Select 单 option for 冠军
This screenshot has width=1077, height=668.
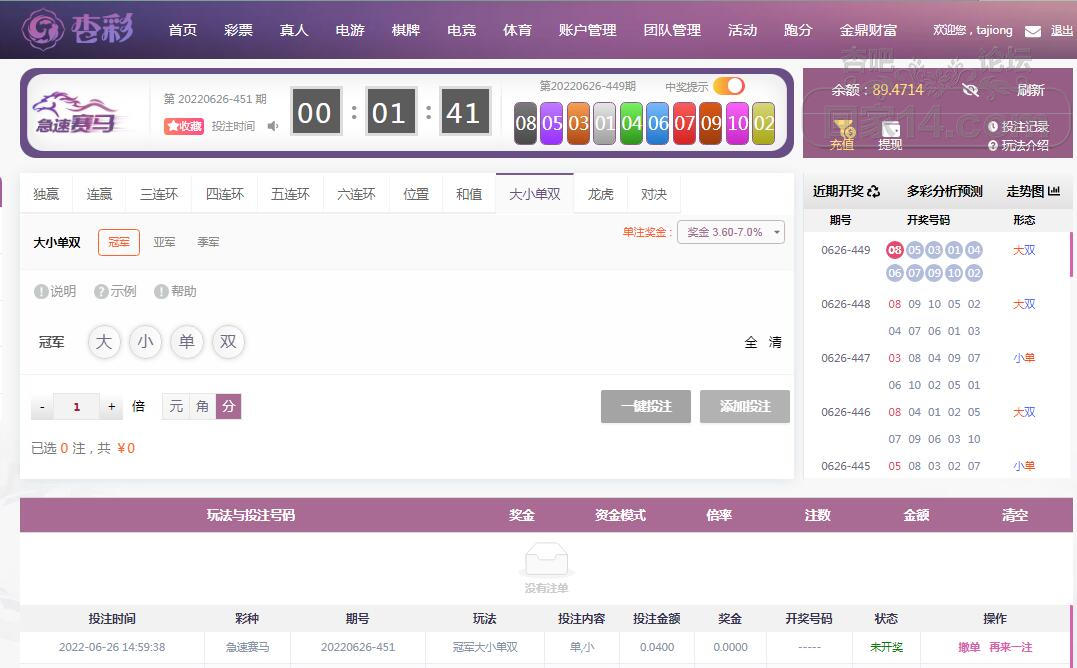(187, 342)
